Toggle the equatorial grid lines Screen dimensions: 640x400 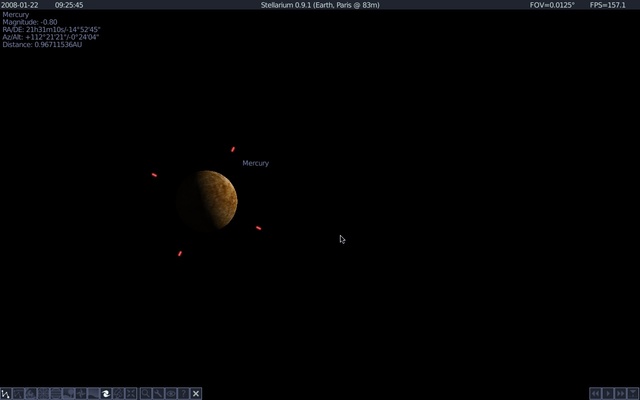(56, 393)
